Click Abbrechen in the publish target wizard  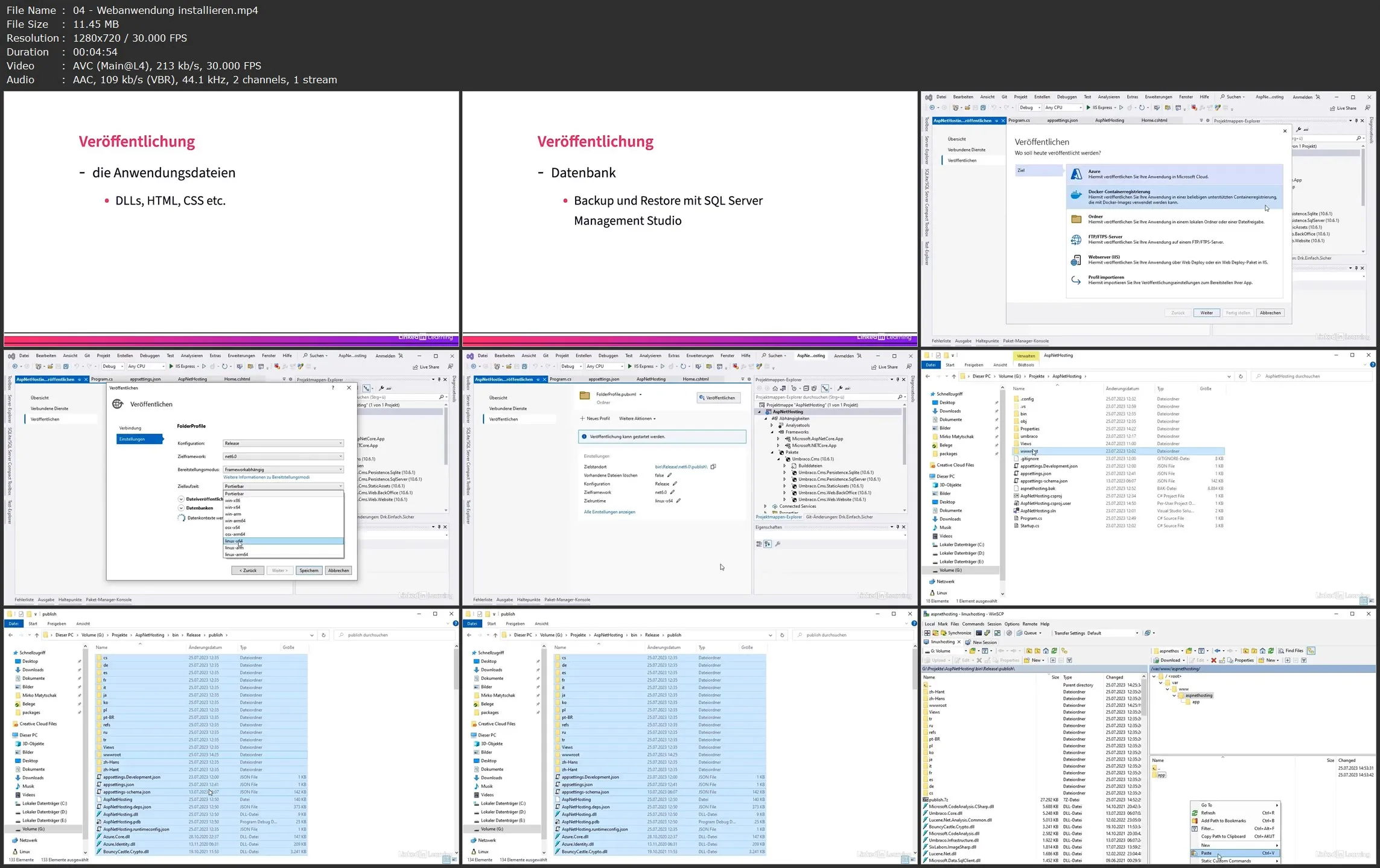[x=1270, y=312]
